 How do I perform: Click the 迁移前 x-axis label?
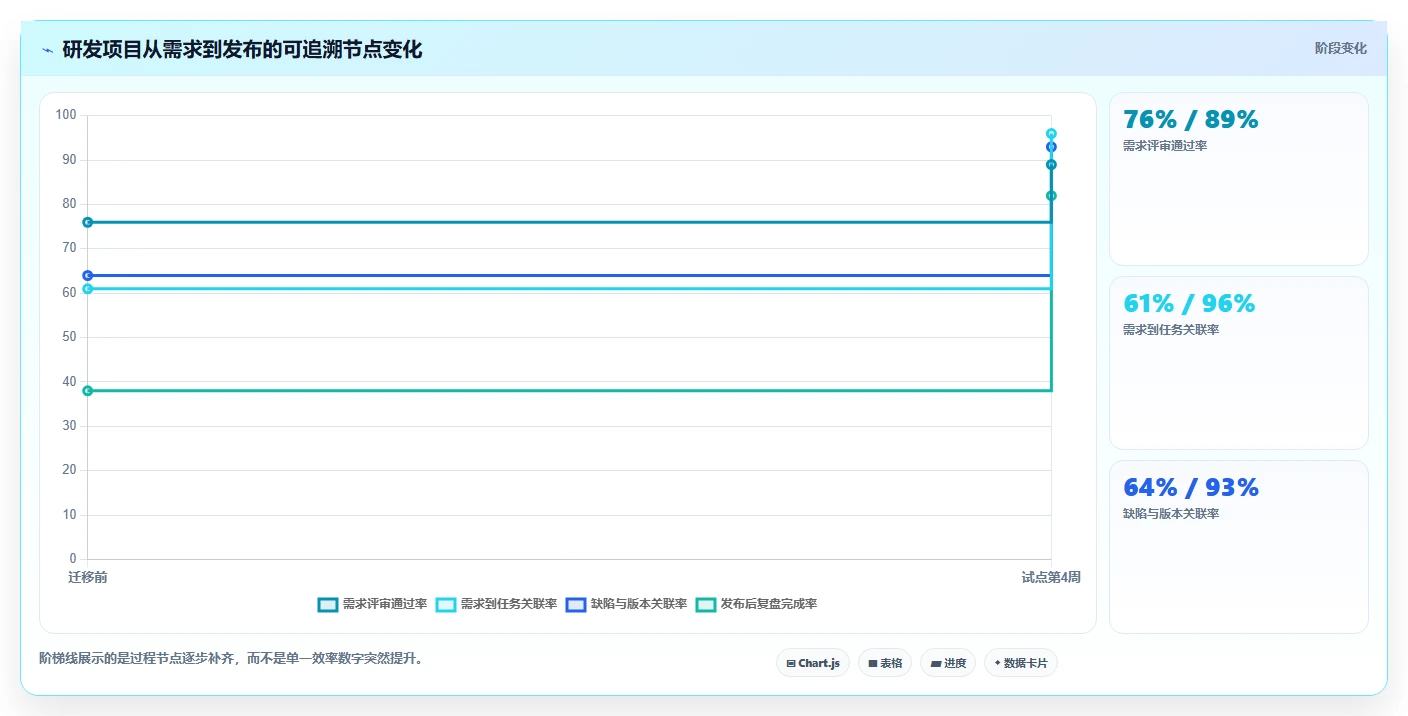(88, 578)
